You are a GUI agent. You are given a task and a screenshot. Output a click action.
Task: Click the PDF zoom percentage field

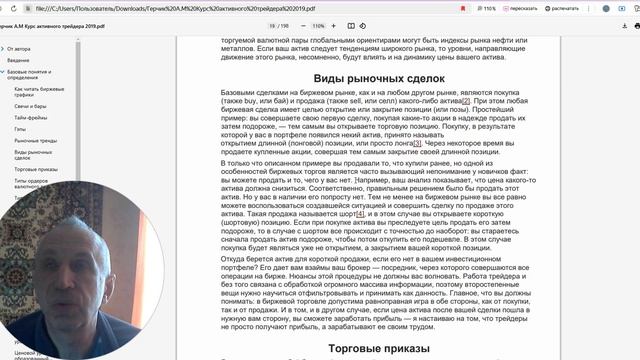coord(318,26)
